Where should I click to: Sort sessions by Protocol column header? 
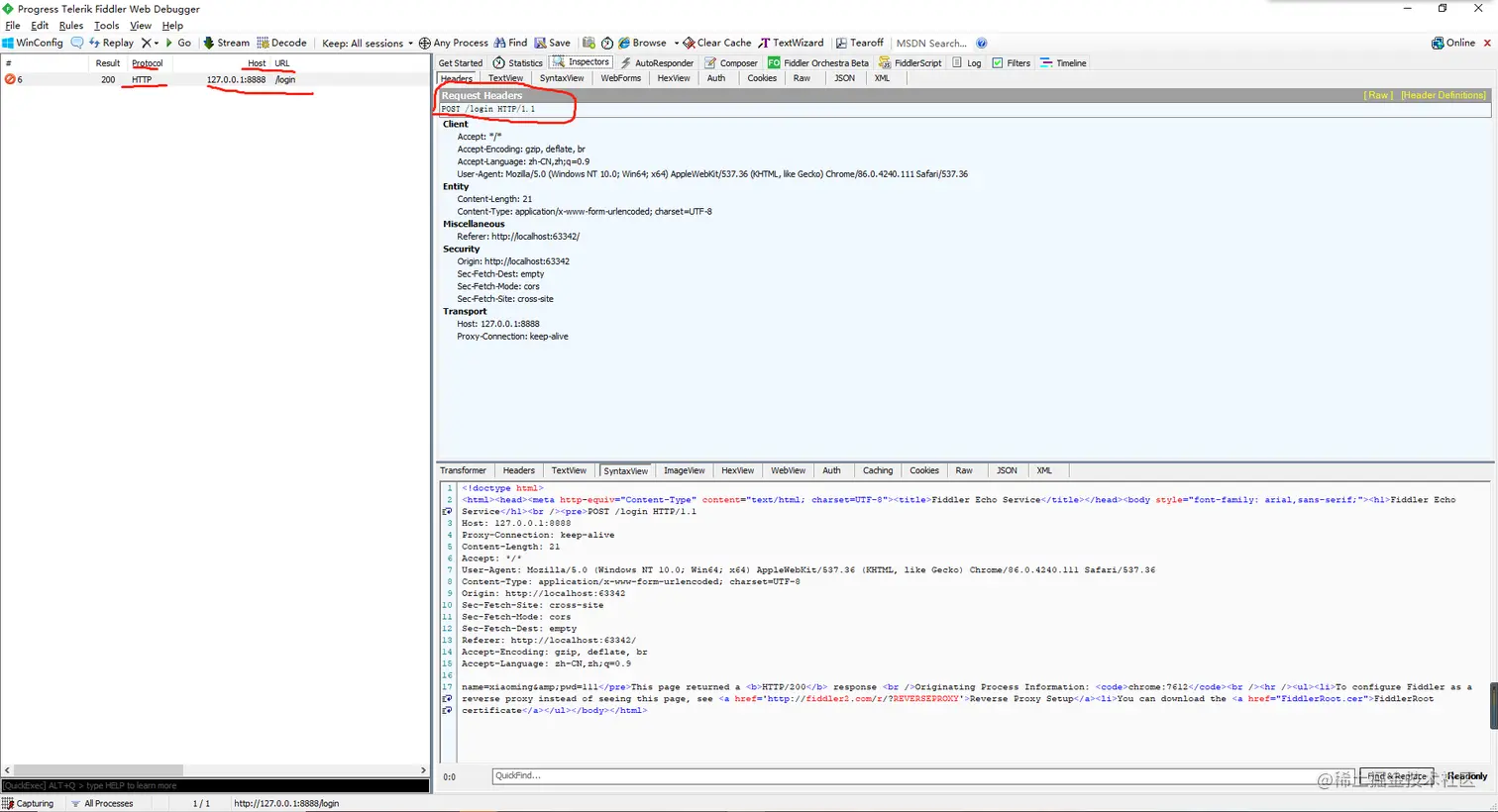[147, 62]
